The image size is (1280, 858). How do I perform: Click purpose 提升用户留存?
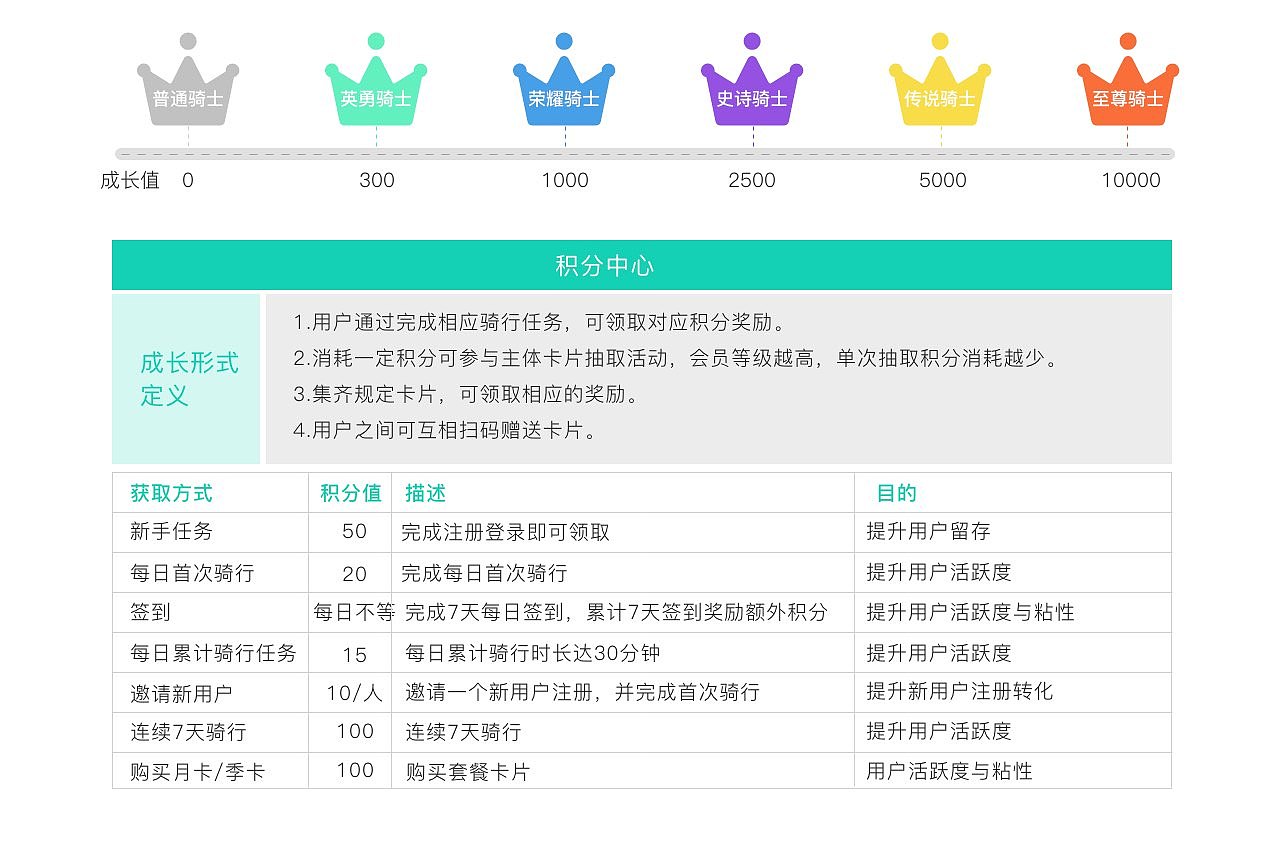click(928, 532)
